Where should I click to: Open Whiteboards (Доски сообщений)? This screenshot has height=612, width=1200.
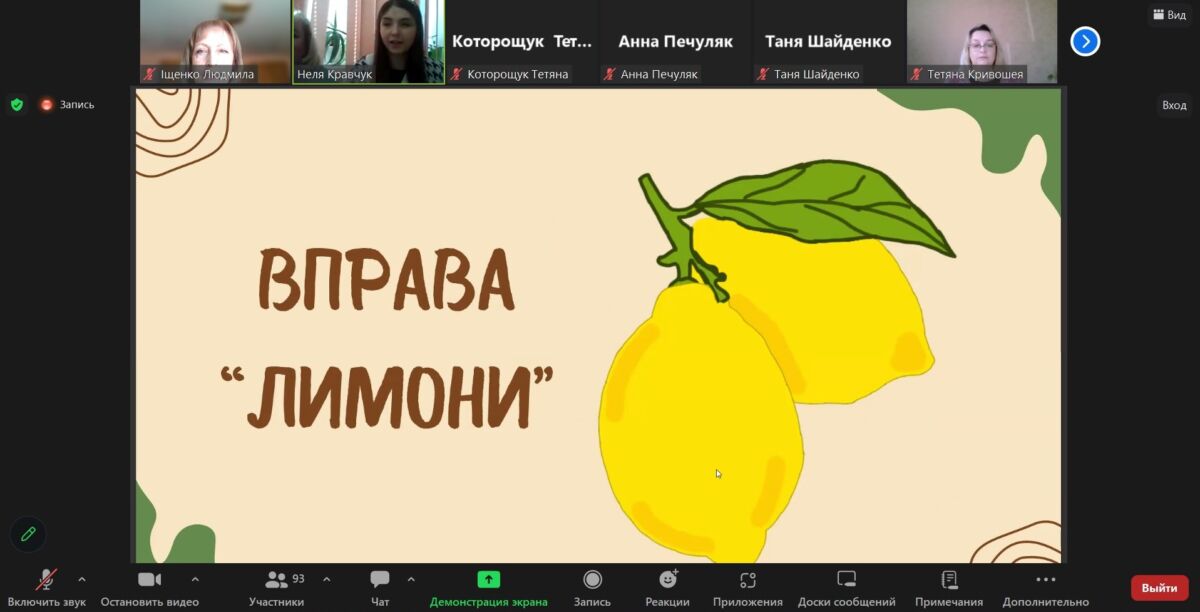[x=846, y=588]
